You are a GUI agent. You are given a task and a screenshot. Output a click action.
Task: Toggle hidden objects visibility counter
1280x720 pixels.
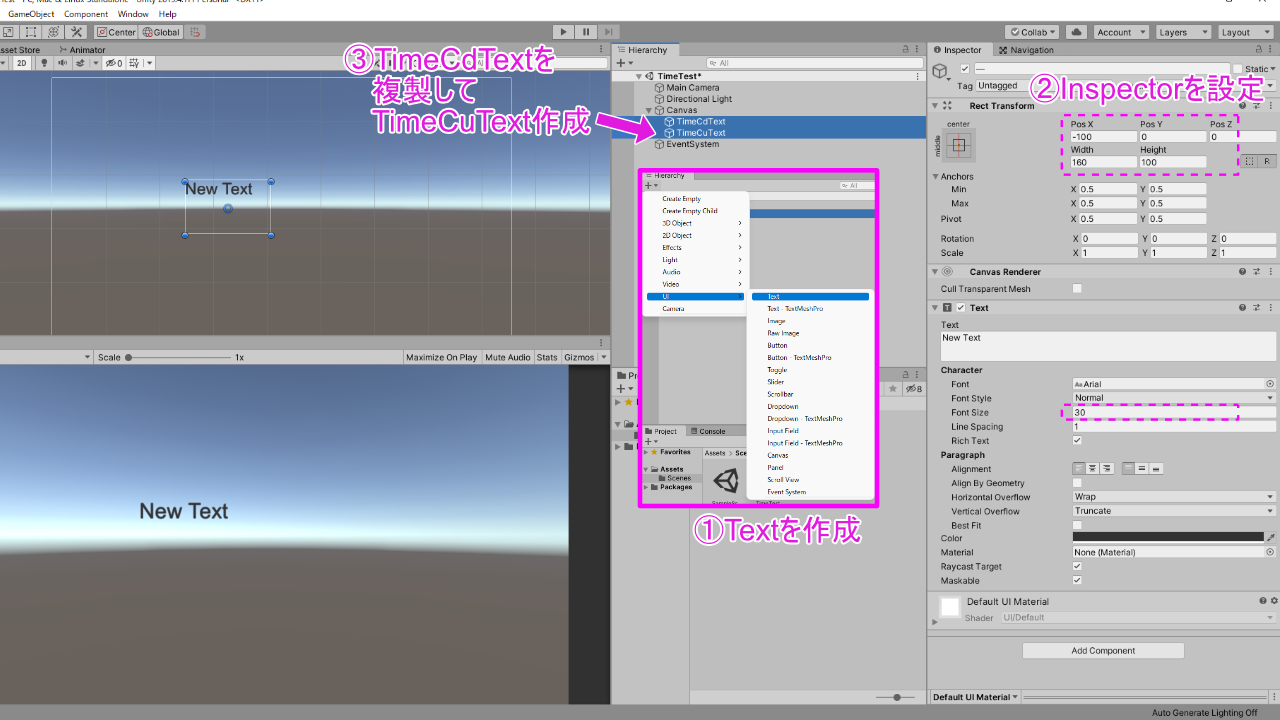[112, 63]
